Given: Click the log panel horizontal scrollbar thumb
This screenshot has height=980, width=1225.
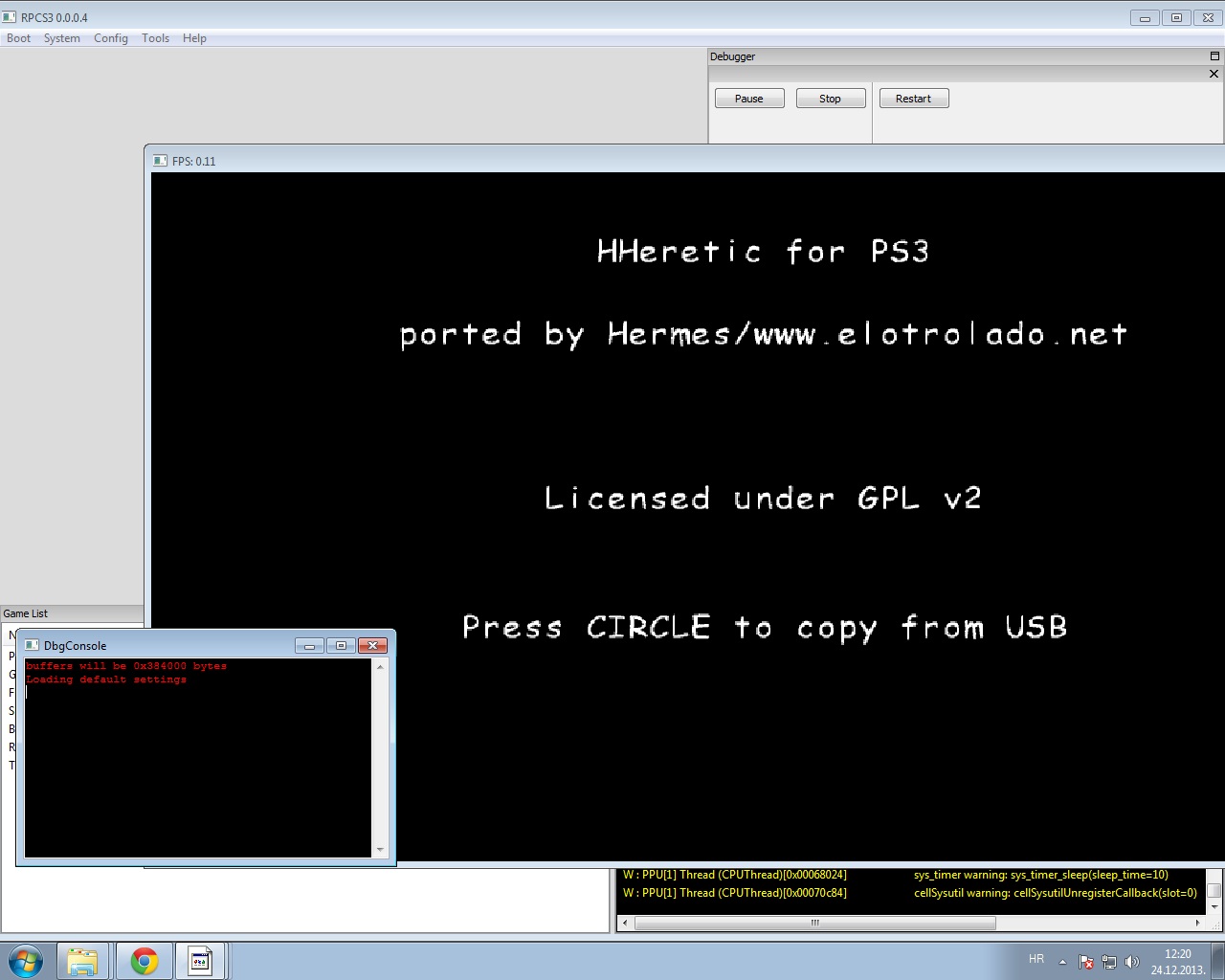Looking at the screenshot, I should coord(815,924).
